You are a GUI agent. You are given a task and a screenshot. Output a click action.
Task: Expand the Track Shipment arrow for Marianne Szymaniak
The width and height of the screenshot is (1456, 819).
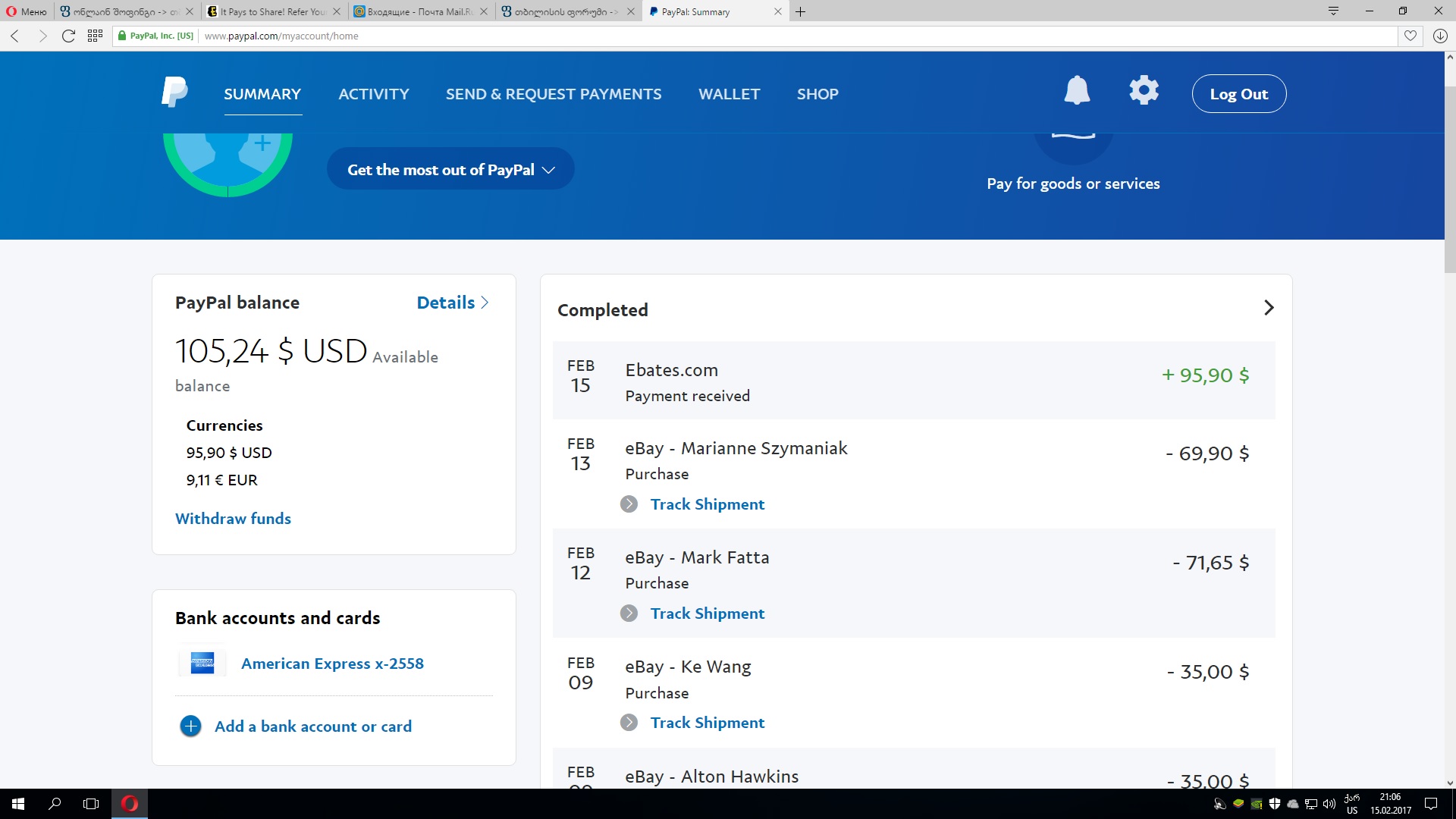click(629, 504)
